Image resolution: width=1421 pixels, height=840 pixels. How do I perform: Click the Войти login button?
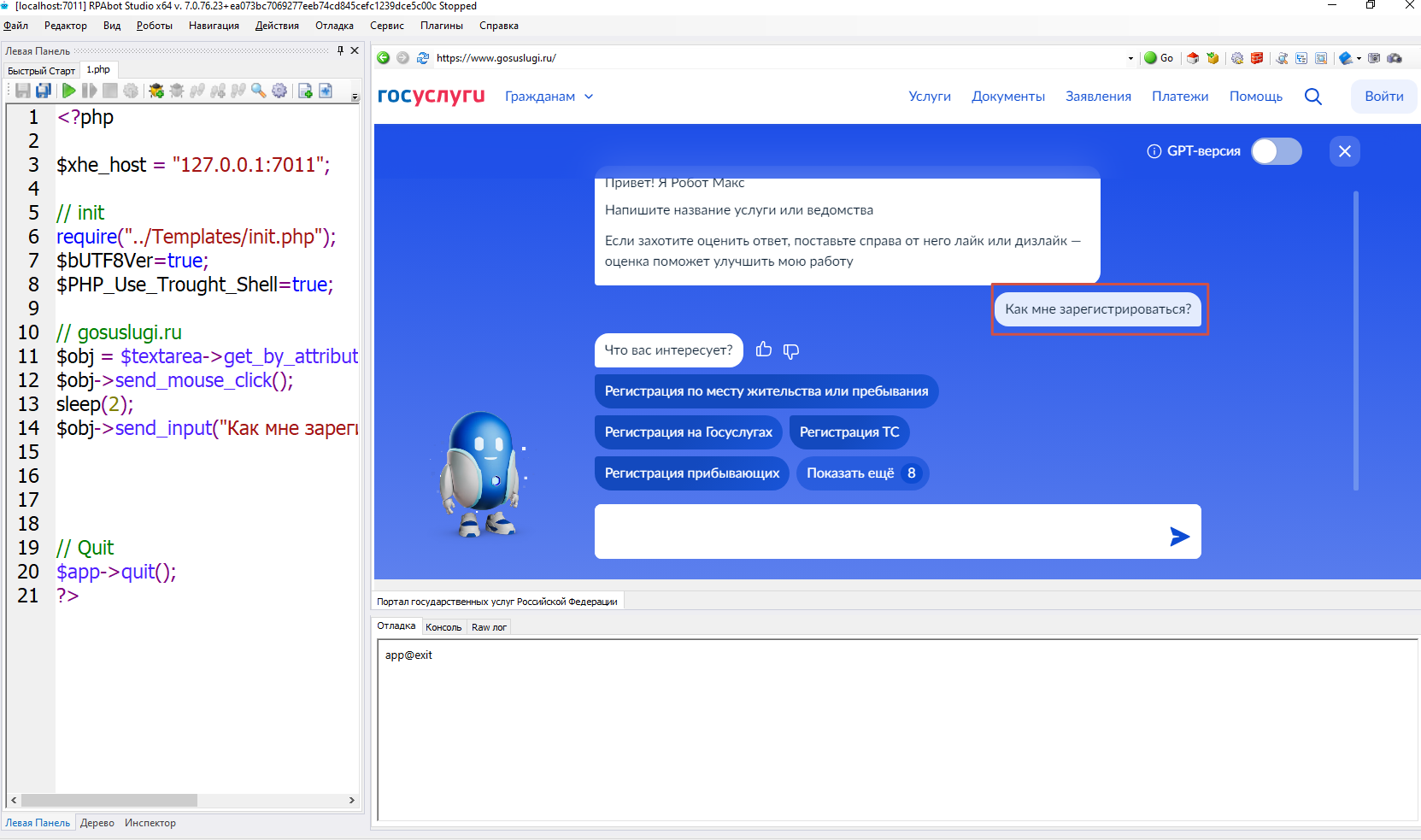tap(1384, 97)
